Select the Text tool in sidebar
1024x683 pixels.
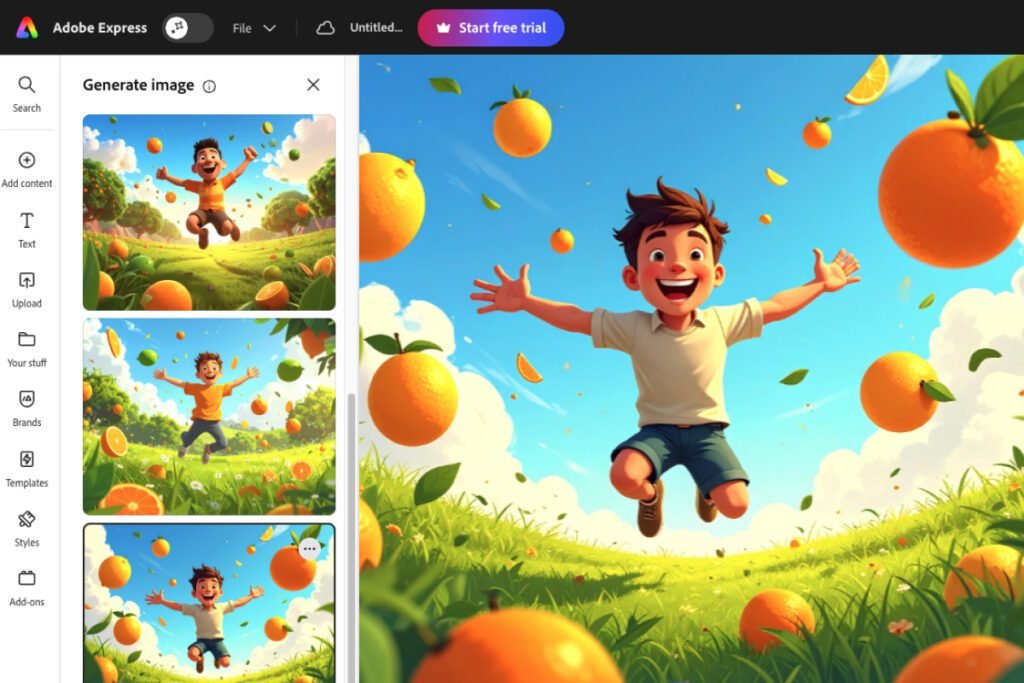(27, 230)
